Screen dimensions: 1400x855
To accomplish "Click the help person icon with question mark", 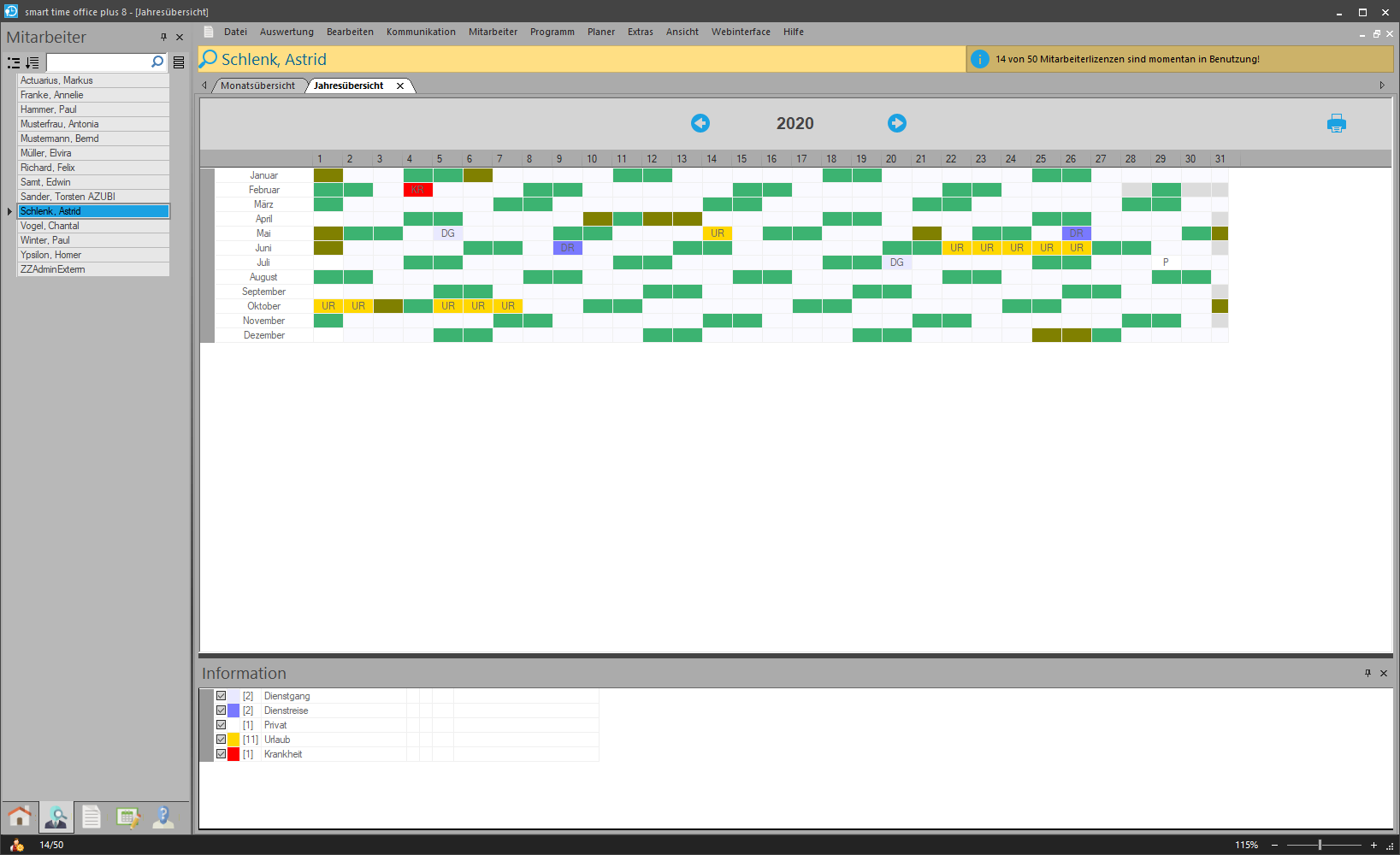I will point(162,817).
